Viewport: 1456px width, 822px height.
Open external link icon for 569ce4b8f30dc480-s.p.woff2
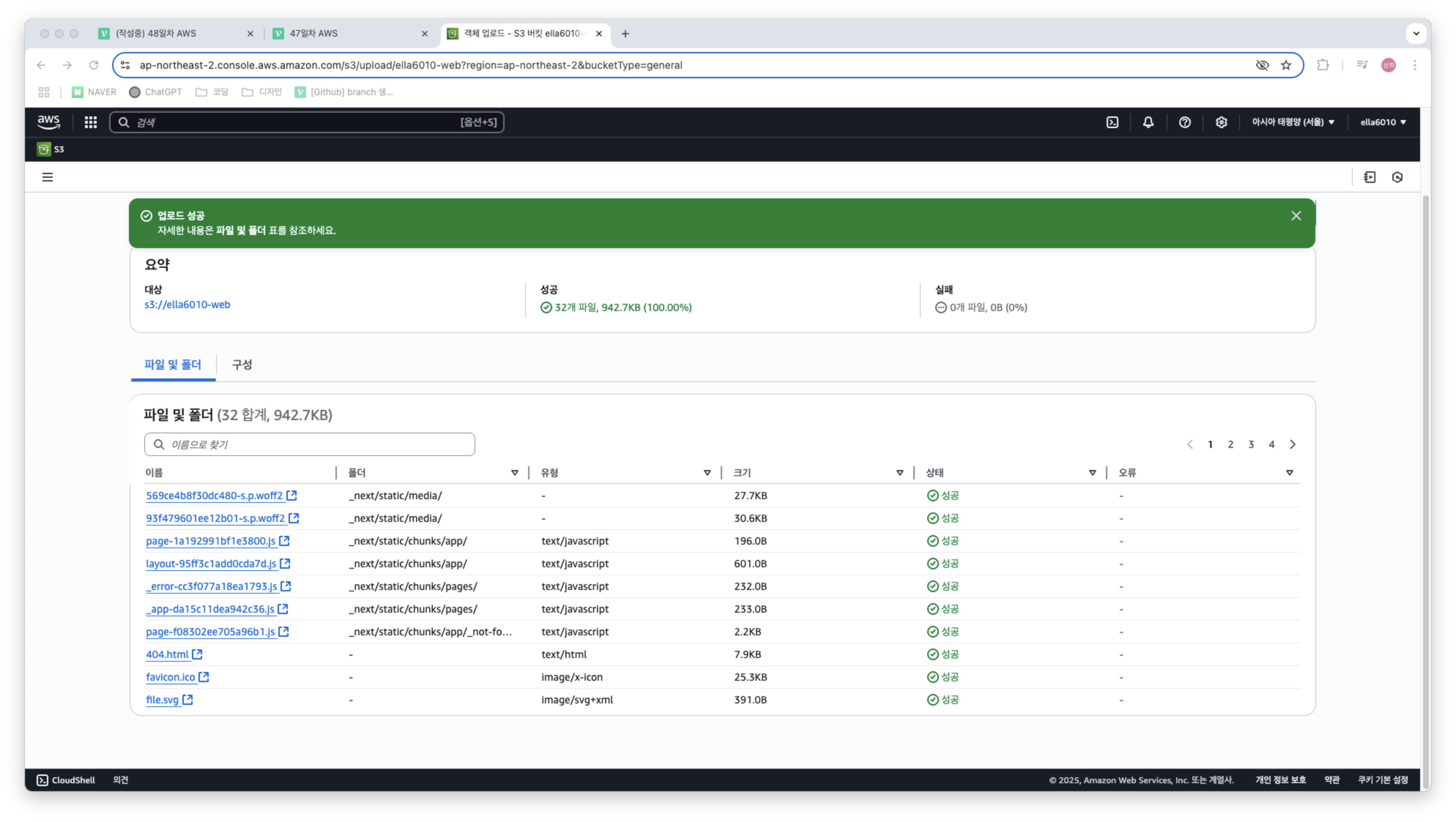pyautogui.click(x=291, y=496)
